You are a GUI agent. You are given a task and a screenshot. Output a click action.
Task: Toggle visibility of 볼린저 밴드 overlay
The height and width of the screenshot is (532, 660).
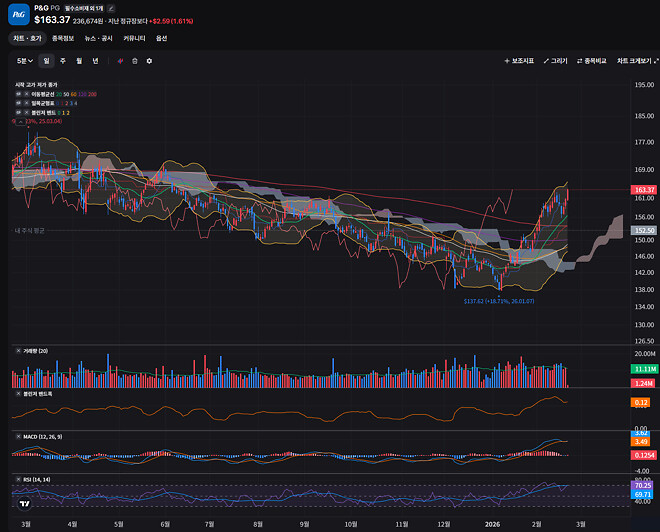pyautogui.click(x=18, y=112)
